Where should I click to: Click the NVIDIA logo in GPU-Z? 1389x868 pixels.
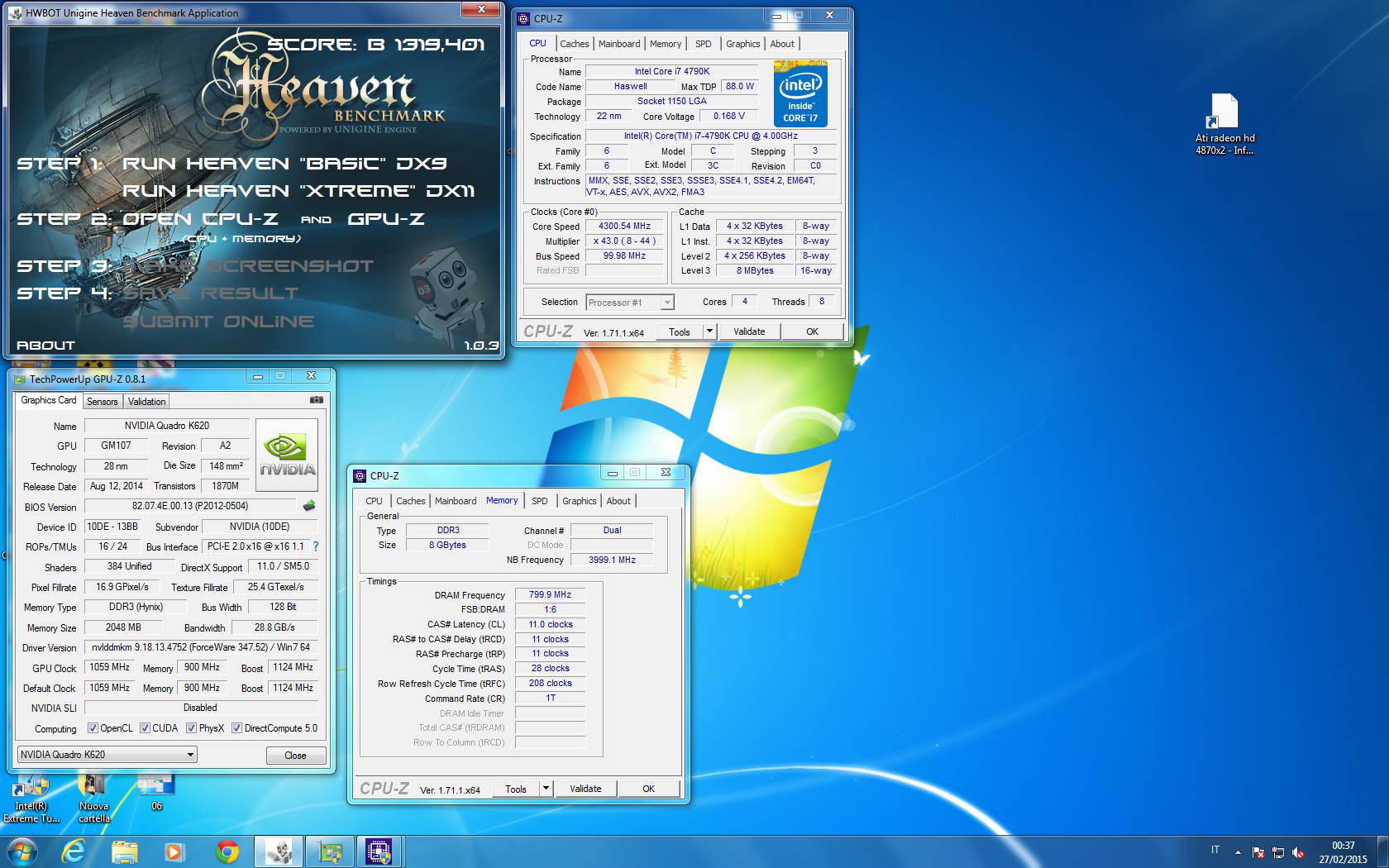[x=287, y=455]
